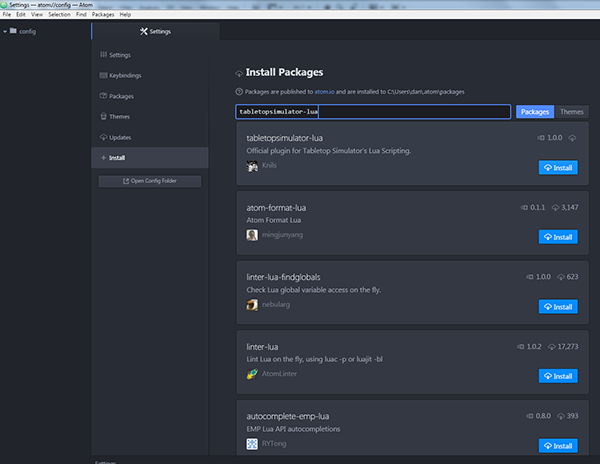Select the Packages search toggle button
Screen dimensions: 600x464
[535, 112]
